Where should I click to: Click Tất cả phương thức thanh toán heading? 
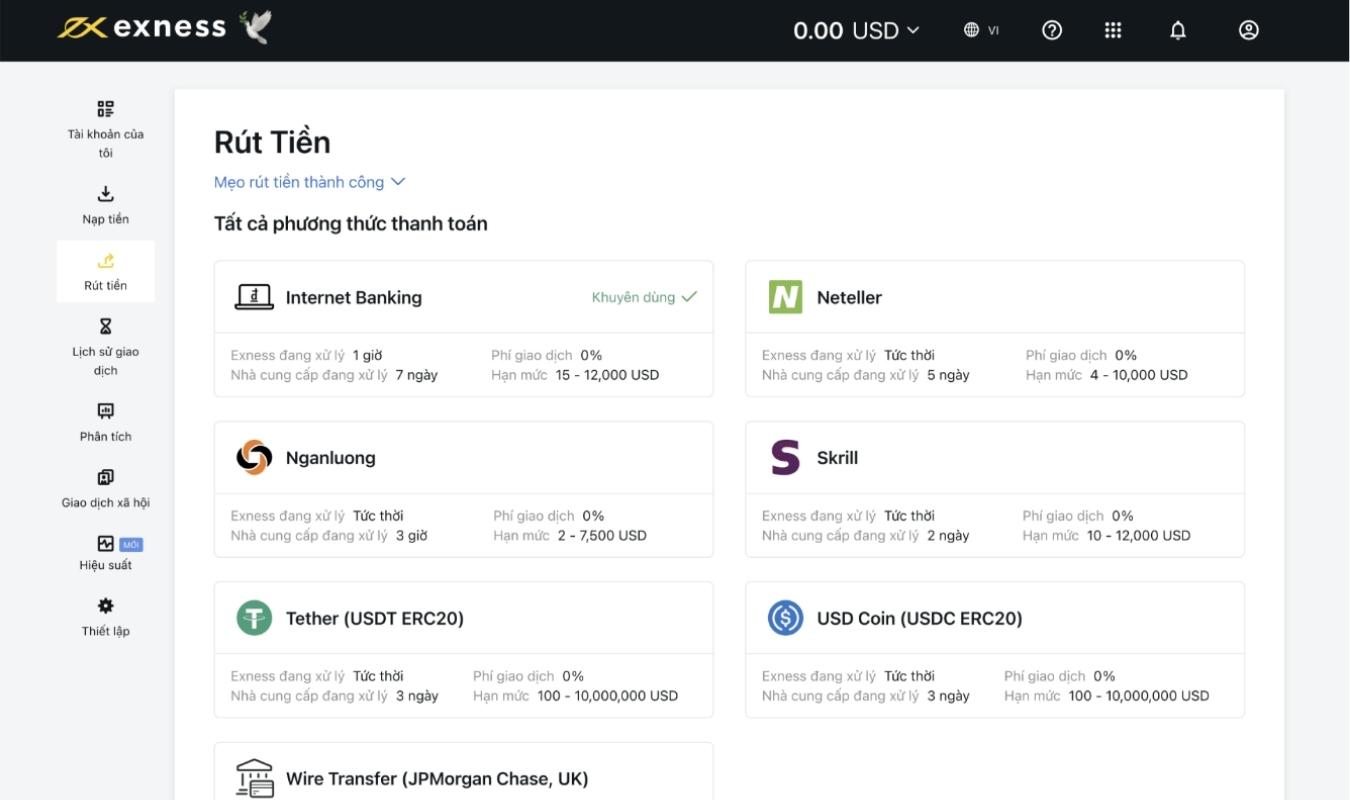[x=351, y=224]
